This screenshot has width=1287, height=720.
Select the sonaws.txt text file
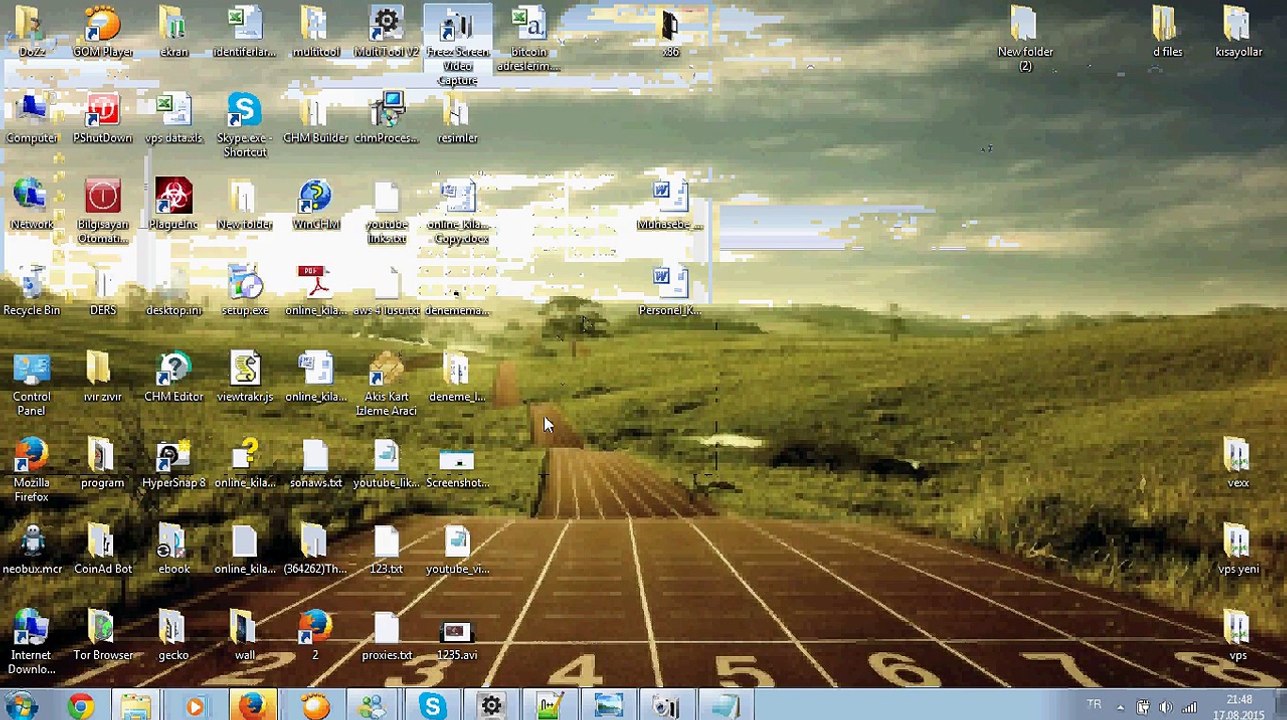tap(316, 464)
